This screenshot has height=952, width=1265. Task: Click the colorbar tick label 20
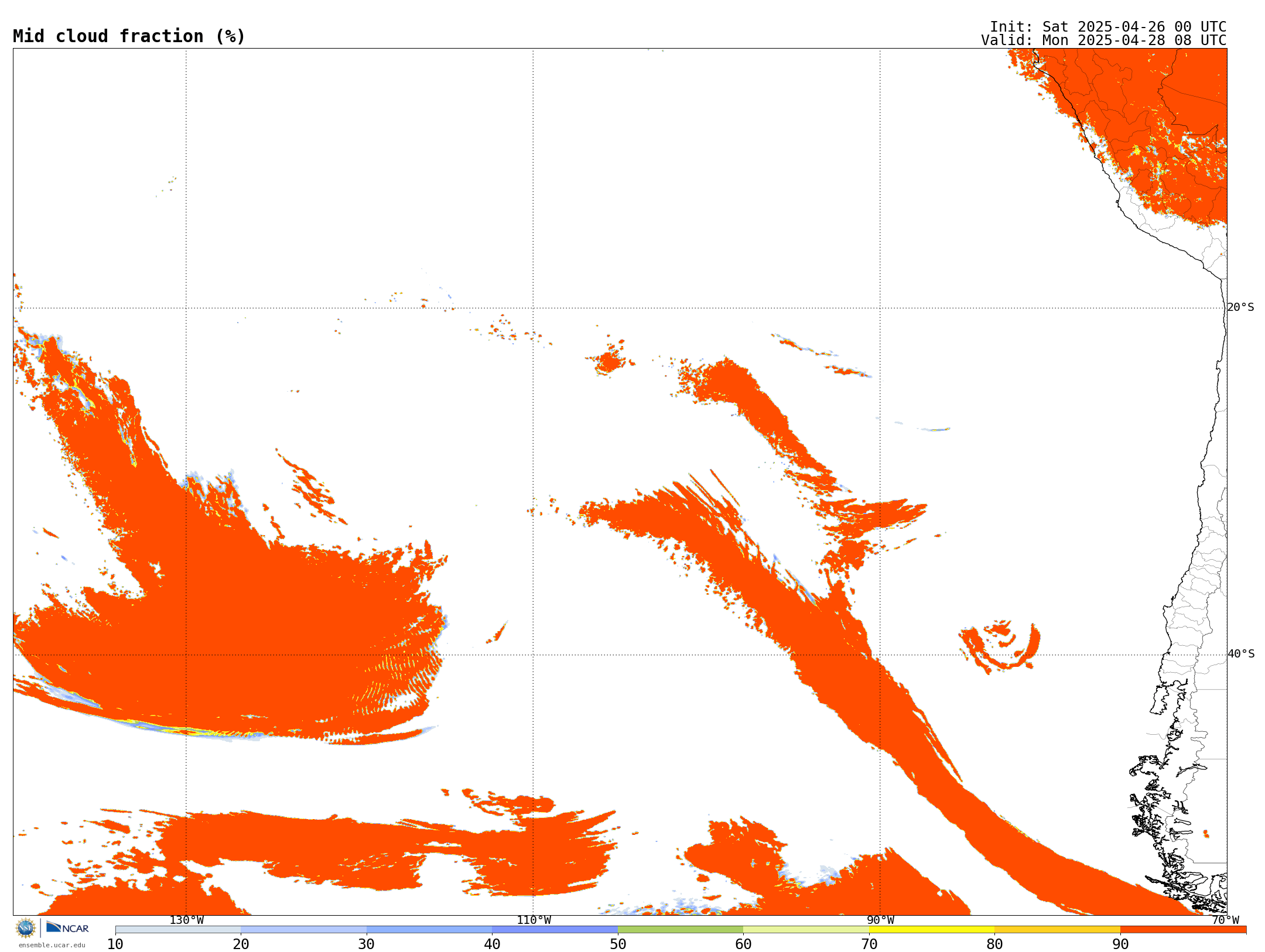pyautogui.click(x=241, y=944)
